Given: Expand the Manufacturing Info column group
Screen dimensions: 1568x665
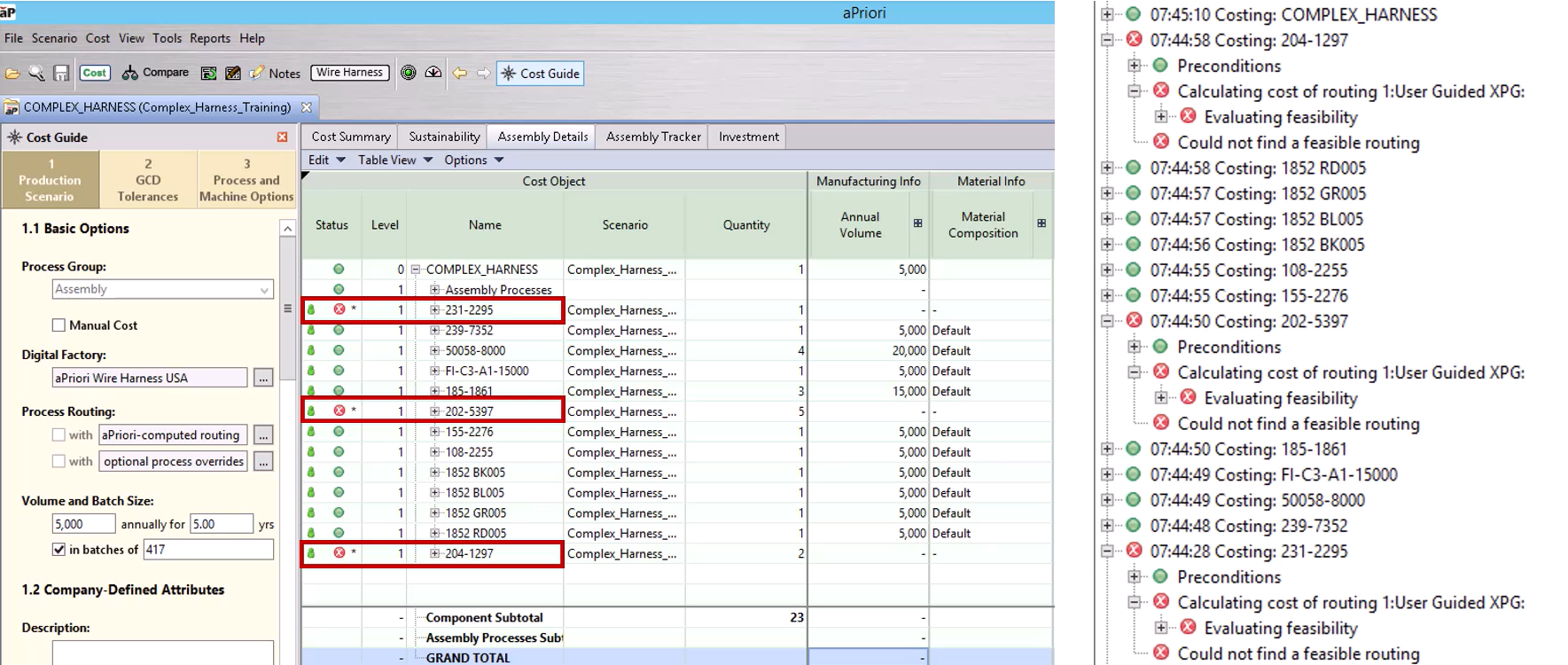Looking at the screenshot, I should (917, 223).
